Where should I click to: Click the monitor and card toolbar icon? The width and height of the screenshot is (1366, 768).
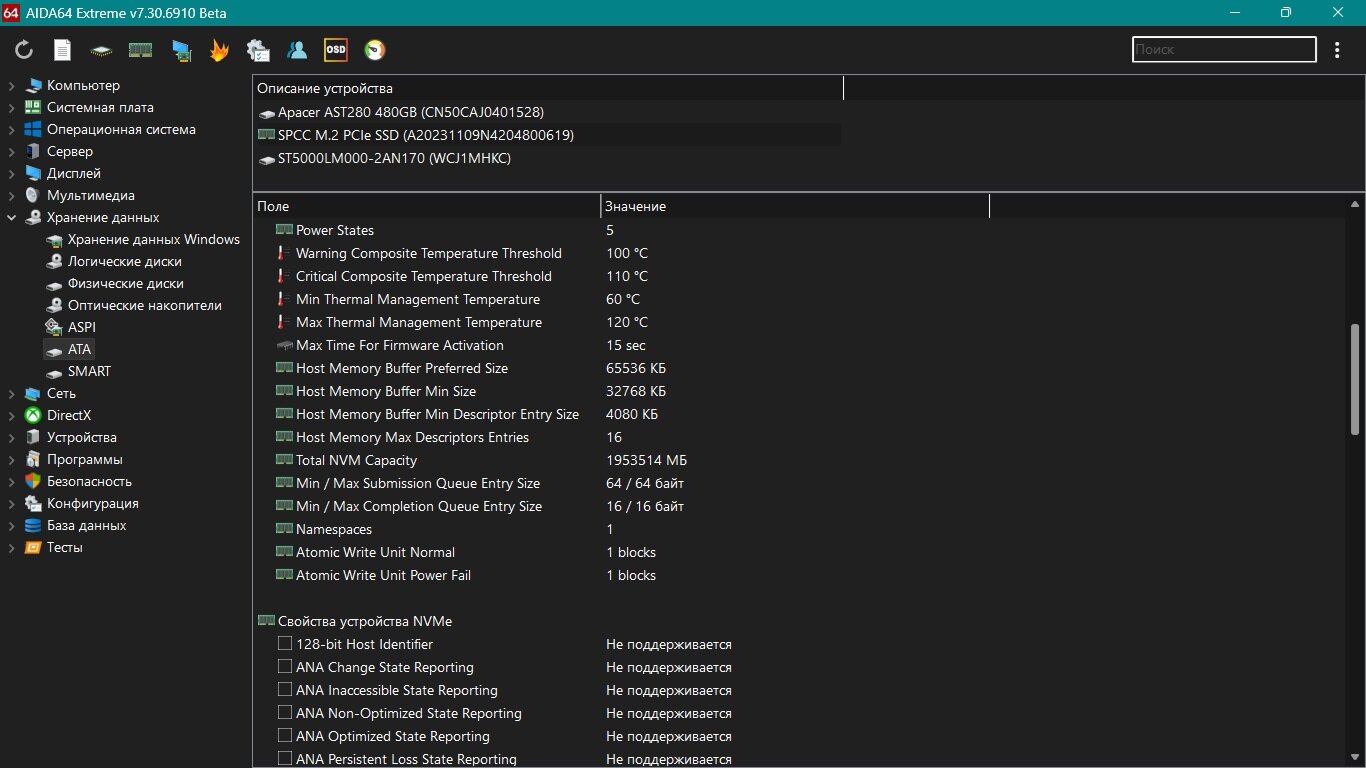[181, 50]
